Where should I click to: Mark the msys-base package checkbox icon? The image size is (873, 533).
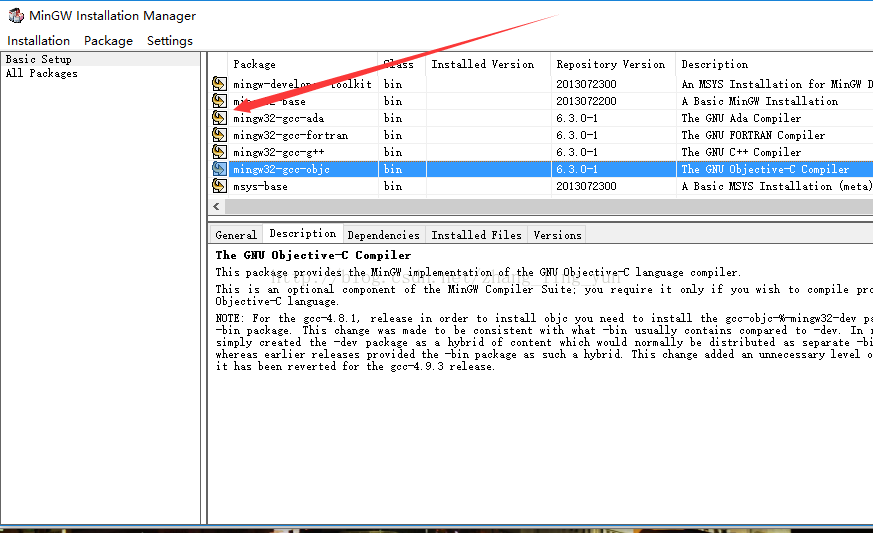219,185
